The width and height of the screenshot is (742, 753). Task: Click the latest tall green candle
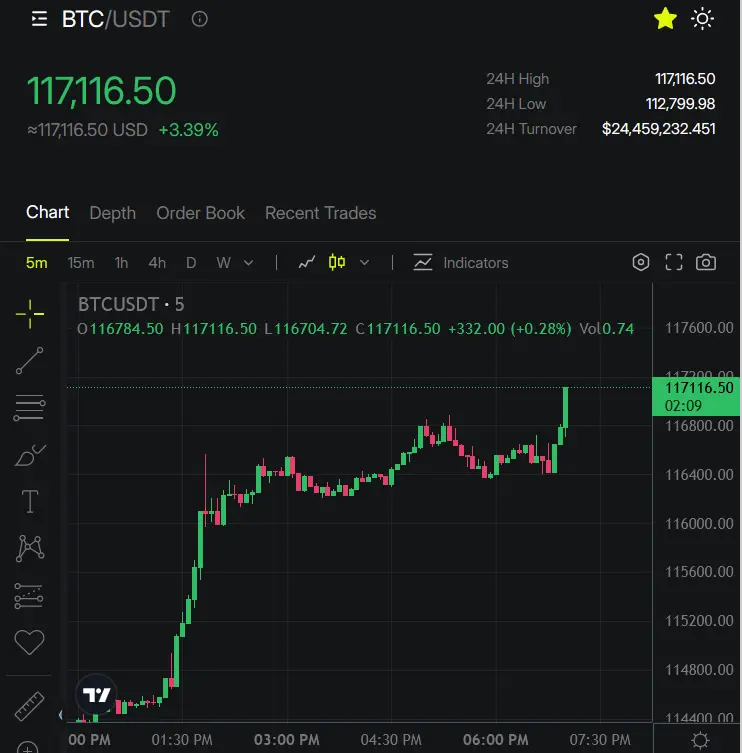pos(566,407)
